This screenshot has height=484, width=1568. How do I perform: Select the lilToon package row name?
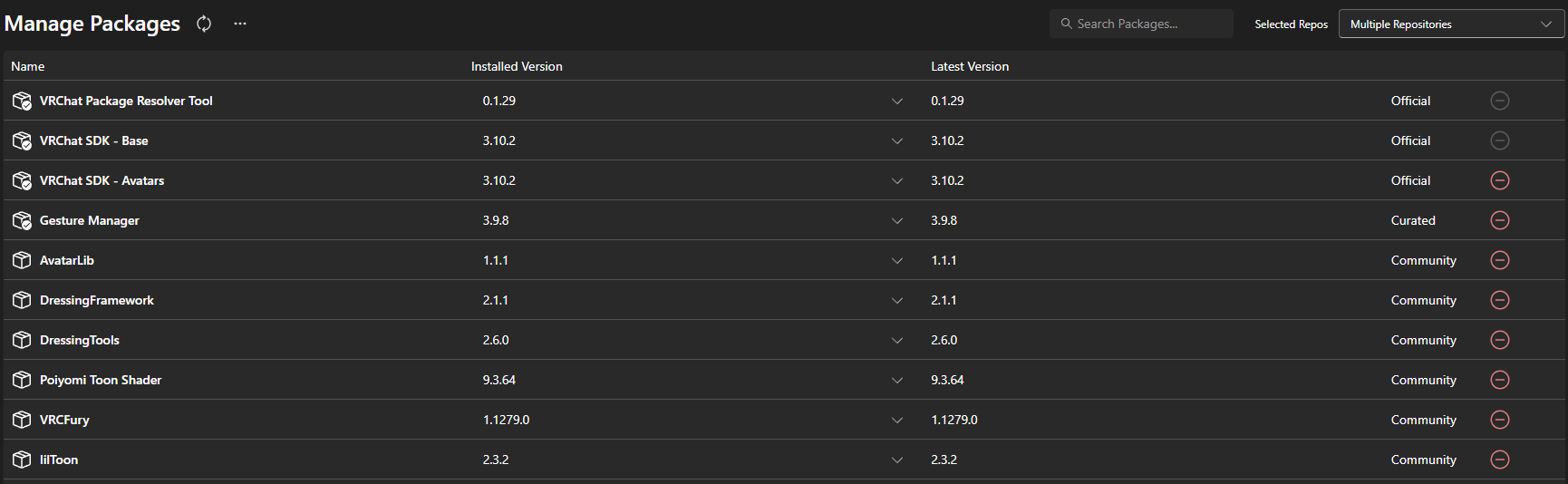click(x=59, y=460)
